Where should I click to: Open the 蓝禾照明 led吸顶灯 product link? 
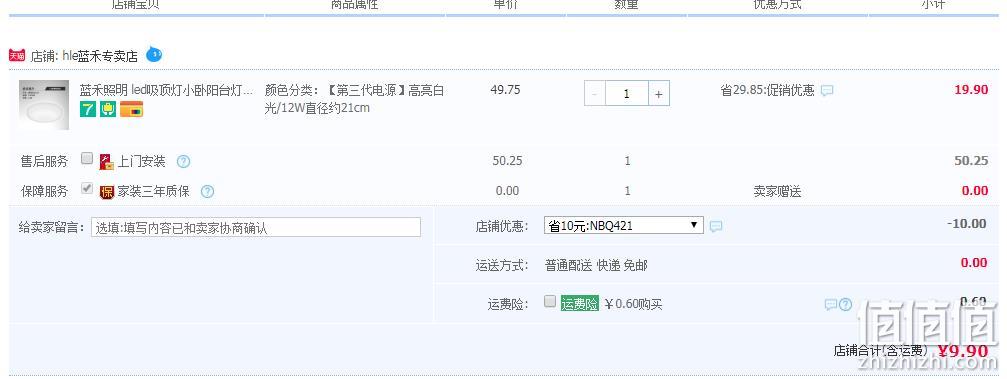166,90
